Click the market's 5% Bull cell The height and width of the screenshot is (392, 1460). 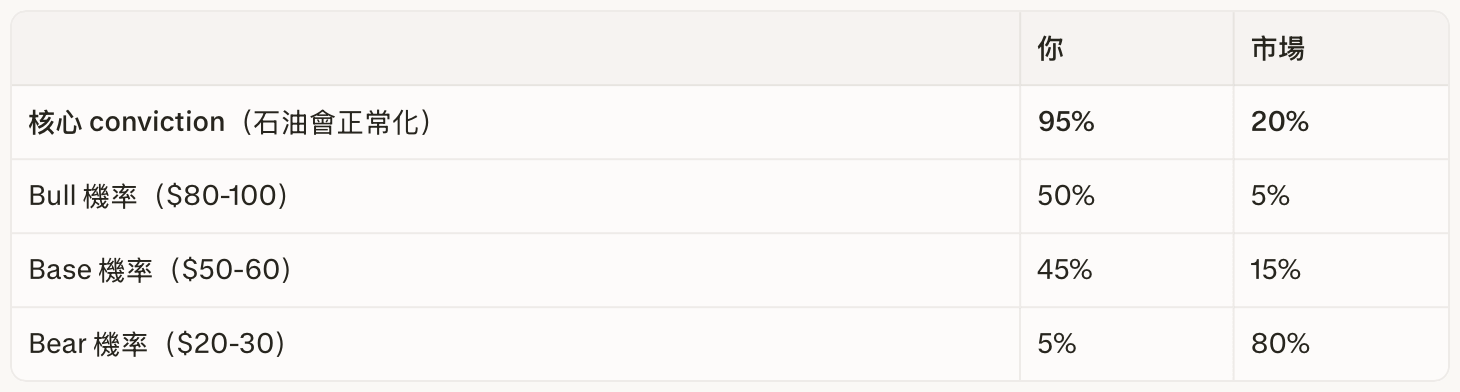[1270, 197]
